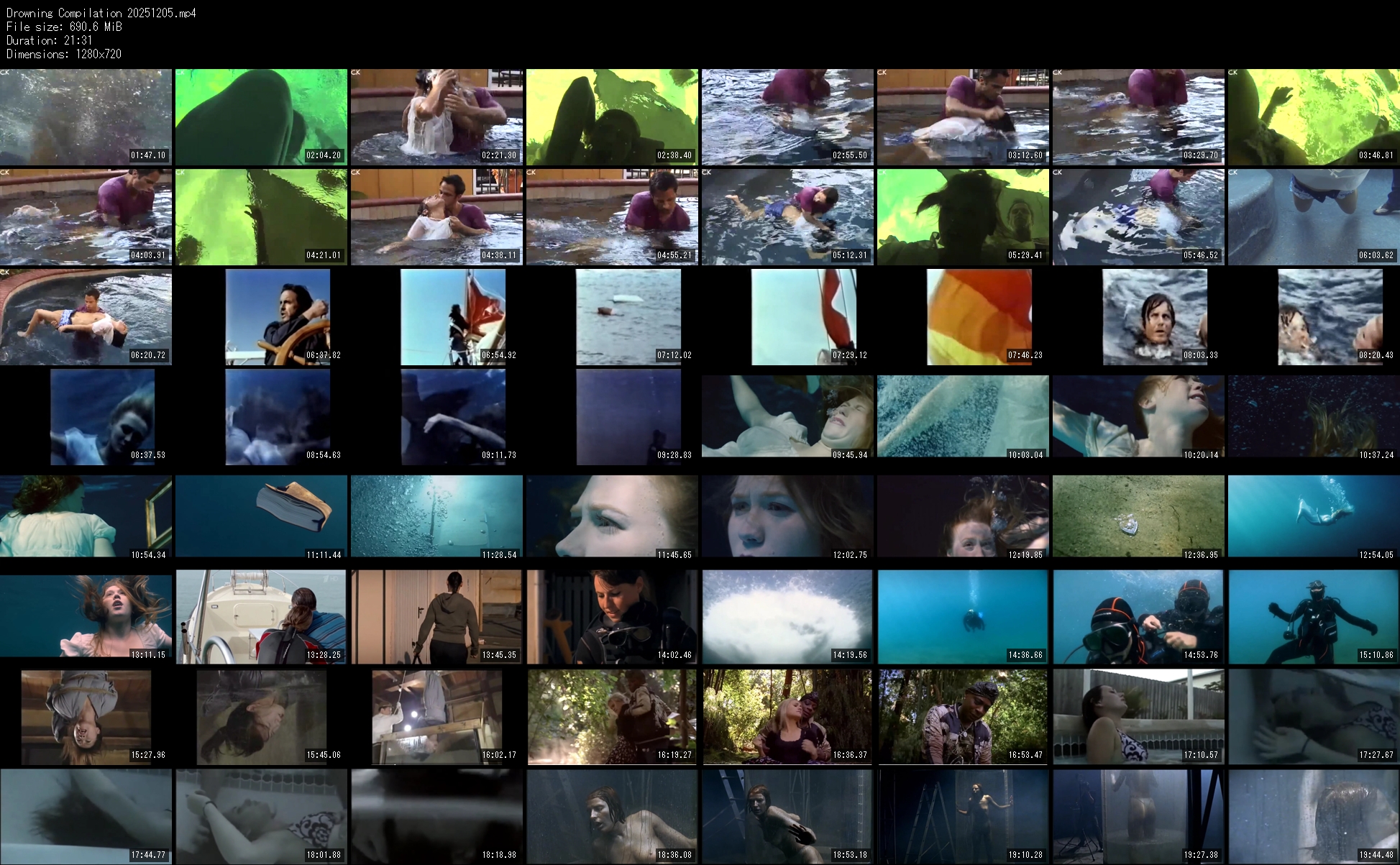1400x865 pixels.
Task: Click the sinking book frame at 11:11.44
Action: 261,516
